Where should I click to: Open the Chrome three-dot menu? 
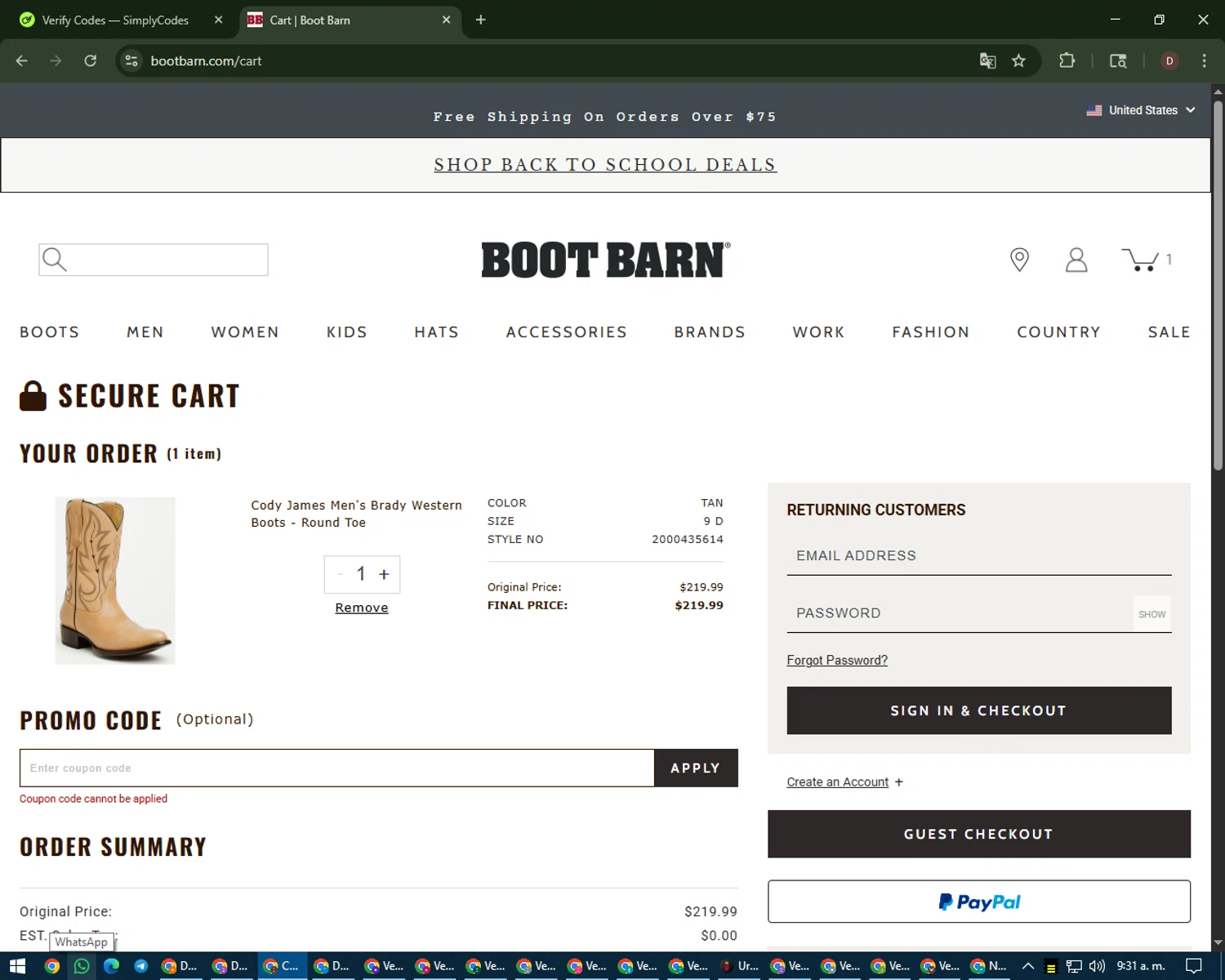[1204, 60]
